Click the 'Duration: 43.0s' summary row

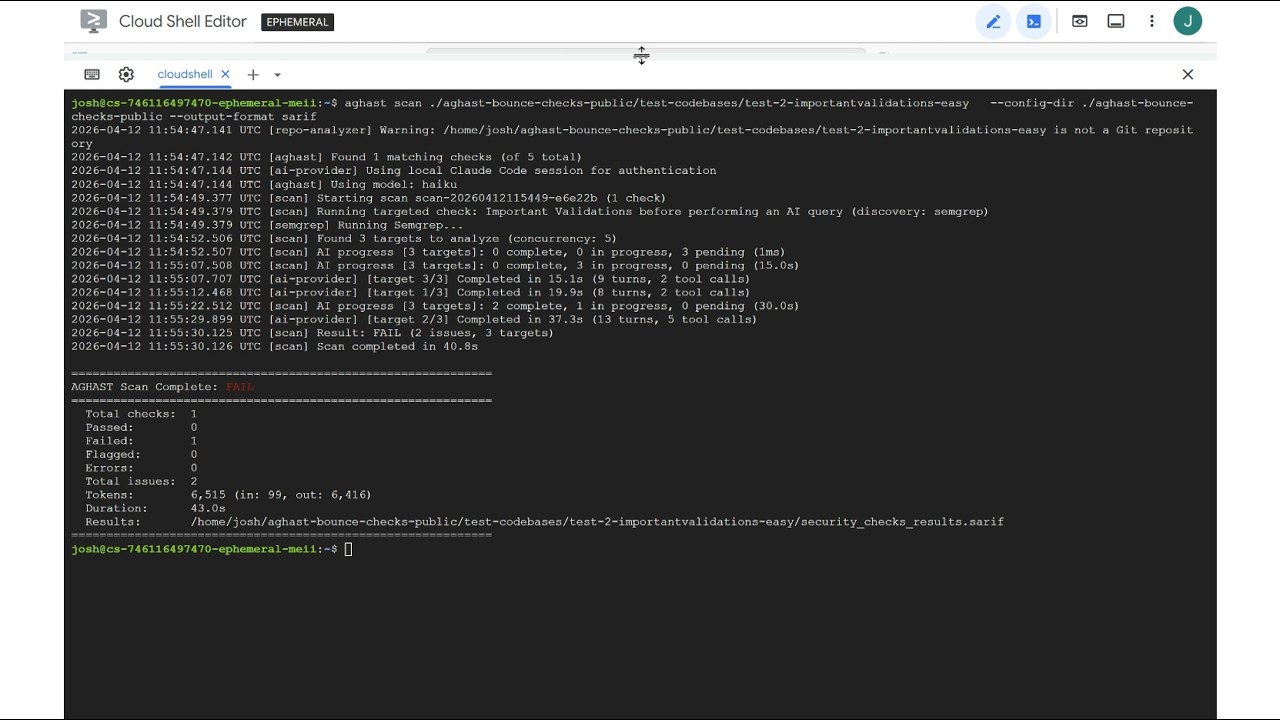click(x=155, y=508)
